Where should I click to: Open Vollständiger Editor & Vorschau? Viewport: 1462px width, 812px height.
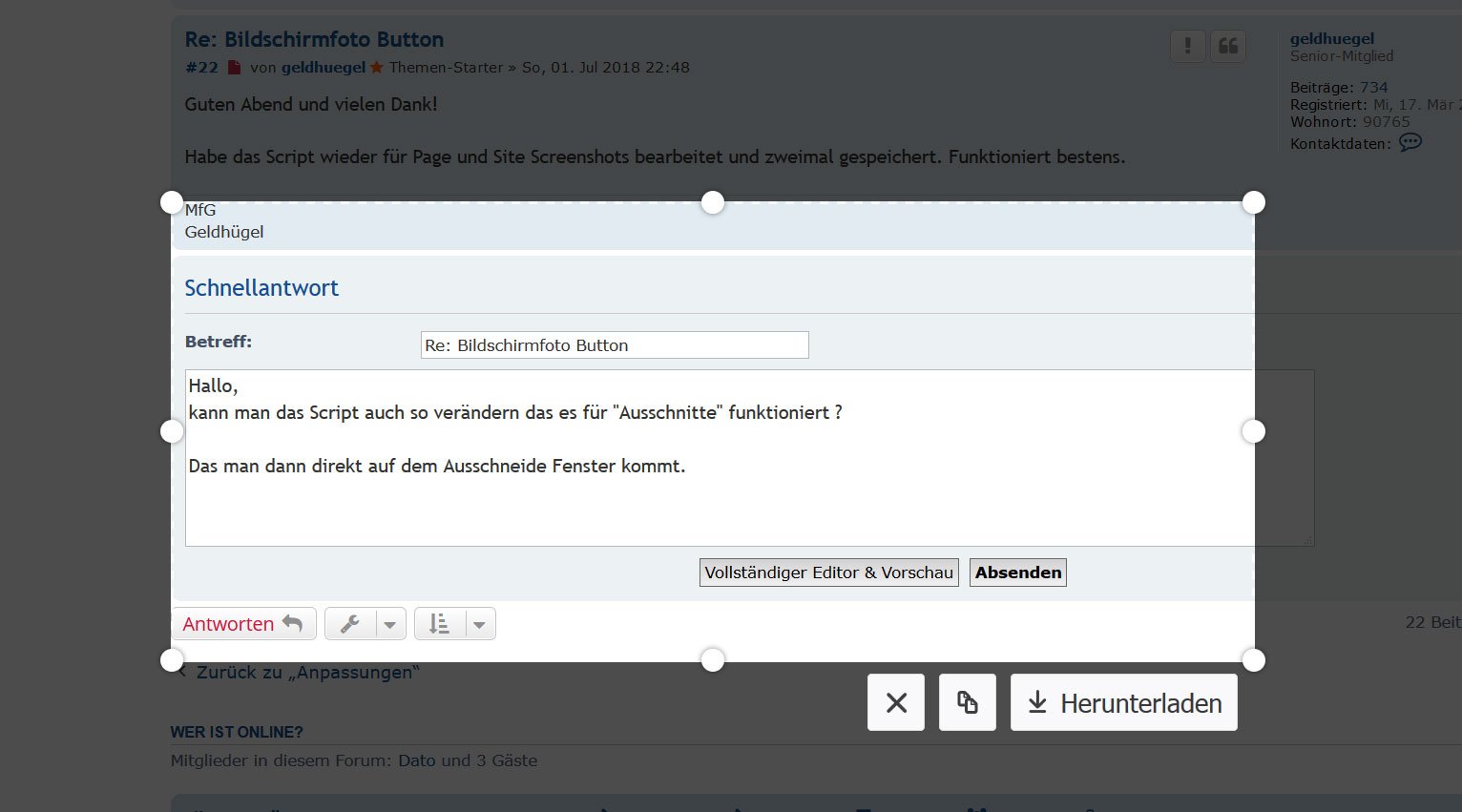[x=828, y=573]
